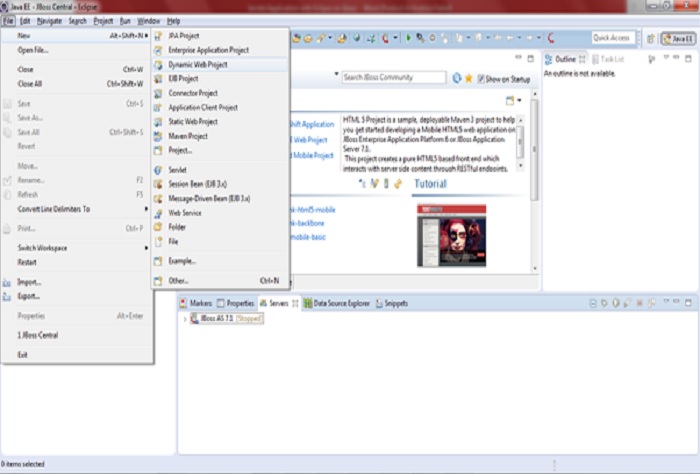Image resolution: width=700 pixels, height=474 pixels.
Task: Click the Maven Project icon
Action: point(158,136)
